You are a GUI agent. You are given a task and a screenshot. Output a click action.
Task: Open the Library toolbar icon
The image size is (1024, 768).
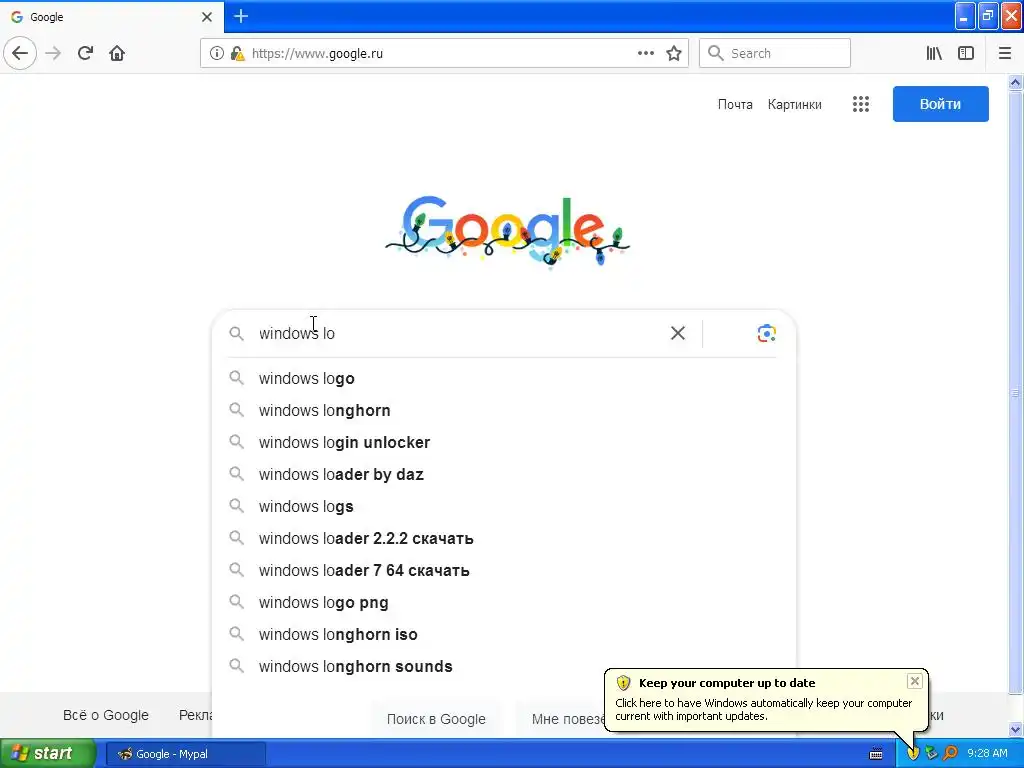click(x=934, y=53)
